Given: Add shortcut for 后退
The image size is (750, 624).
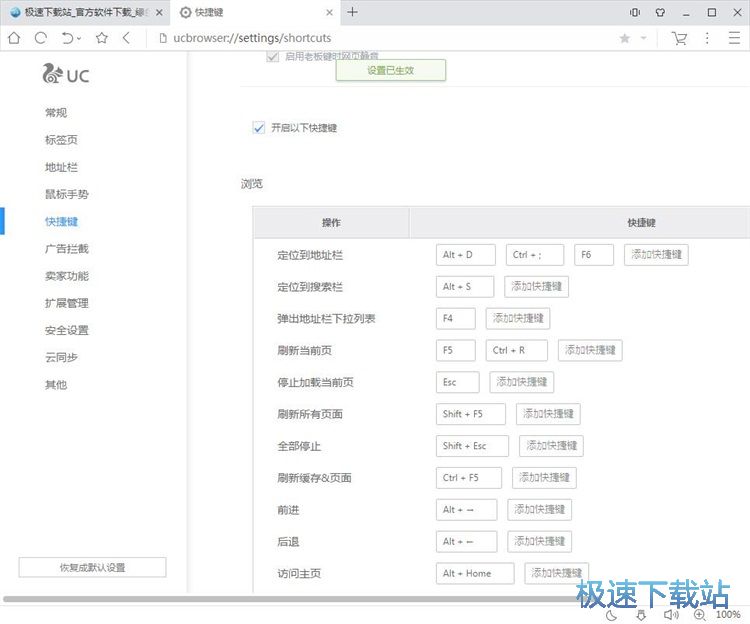Looking at the screenshot, I should point(539,541).
